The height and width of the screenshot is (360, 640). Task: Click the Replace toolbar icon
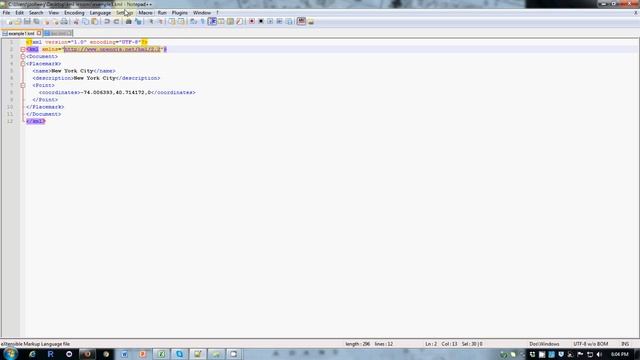point(138,21)
